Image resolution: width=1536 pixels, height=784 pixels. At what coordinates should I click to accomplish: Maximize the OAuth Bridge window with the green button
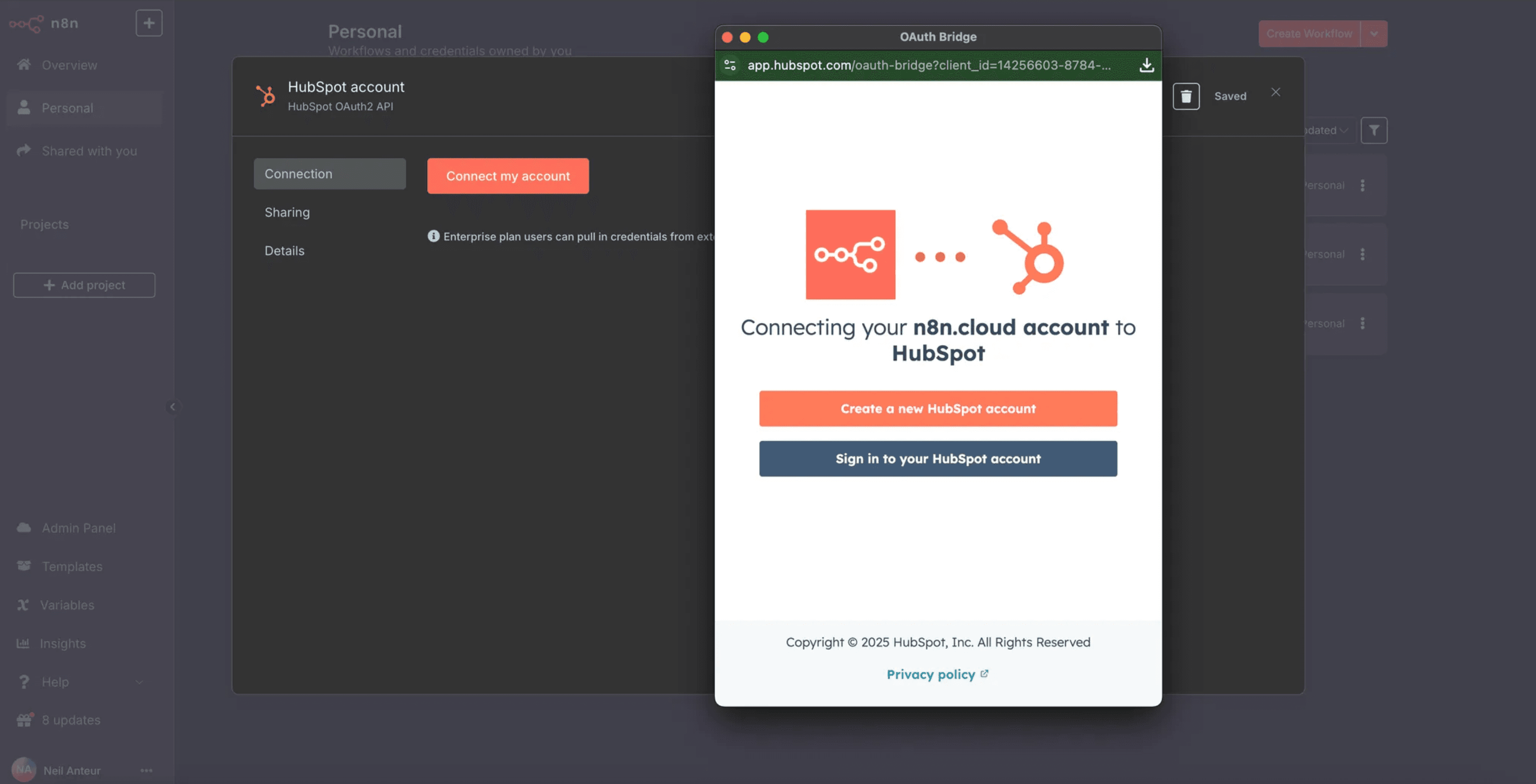coord(763,37)
